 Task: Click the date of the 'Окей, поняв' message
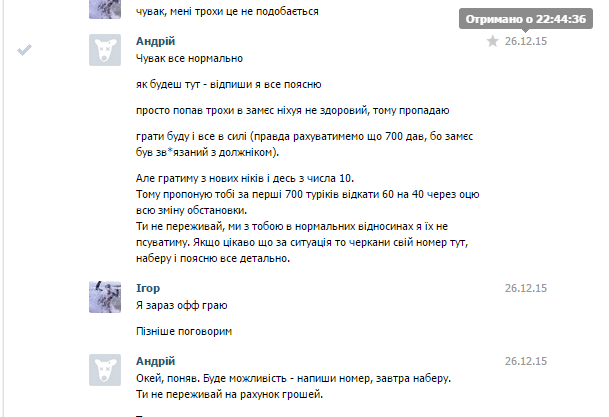point(526,361)
